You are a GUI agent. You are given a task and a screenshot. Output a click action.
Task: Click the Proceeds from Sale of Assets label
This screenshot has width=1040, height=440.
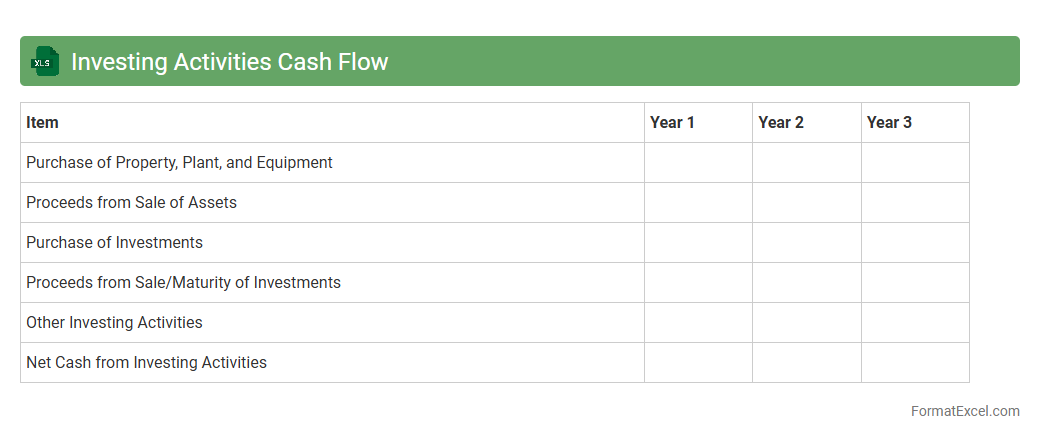click(x=132, y=202)
